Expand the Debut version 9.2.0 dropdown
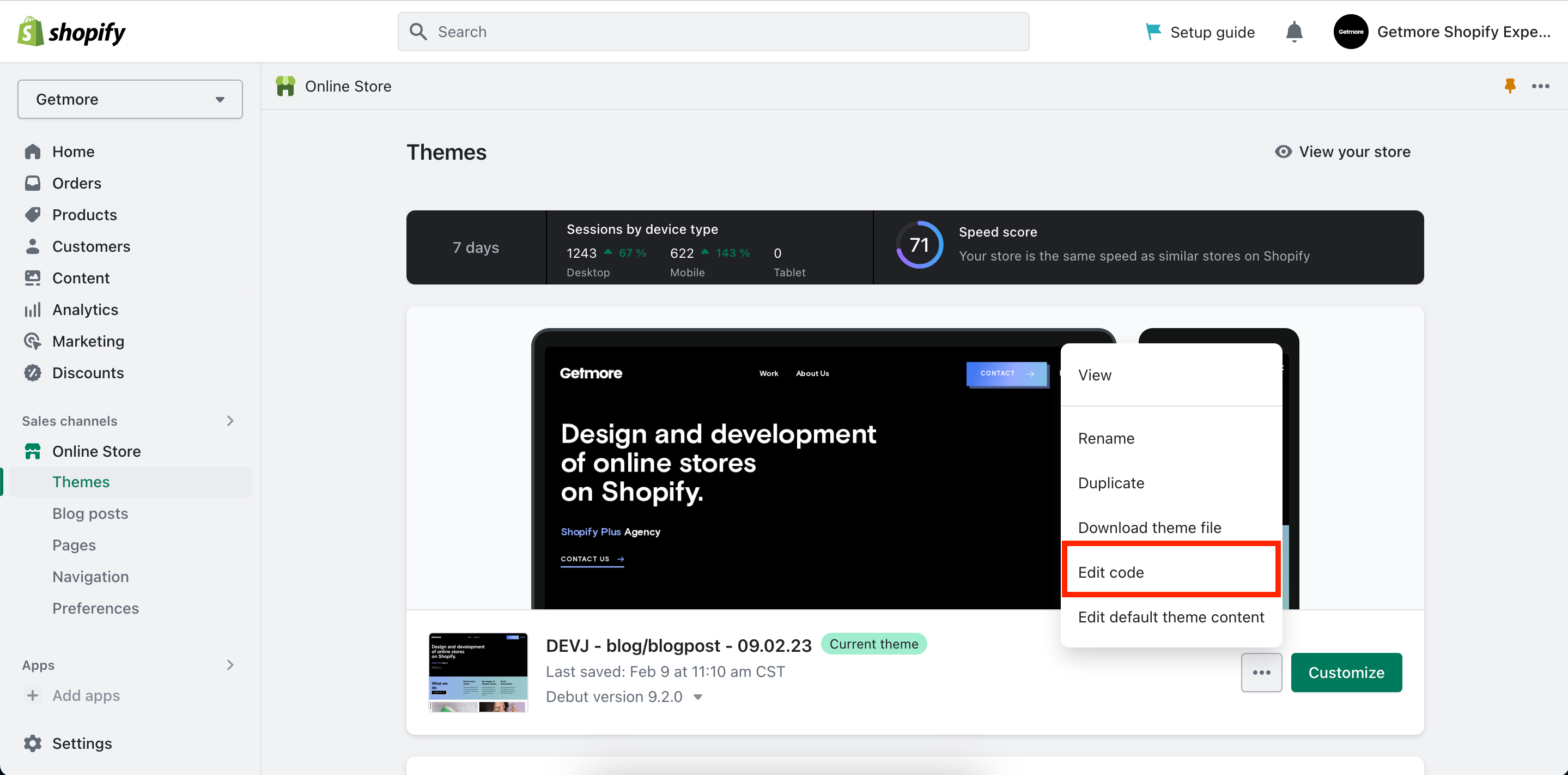 pos(698,697)
